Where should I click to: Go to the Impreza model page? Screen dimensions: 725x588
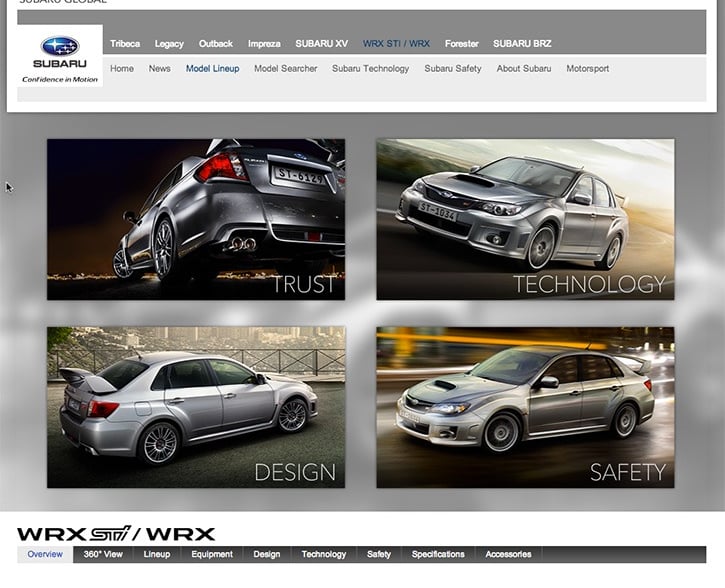point(264,44)
